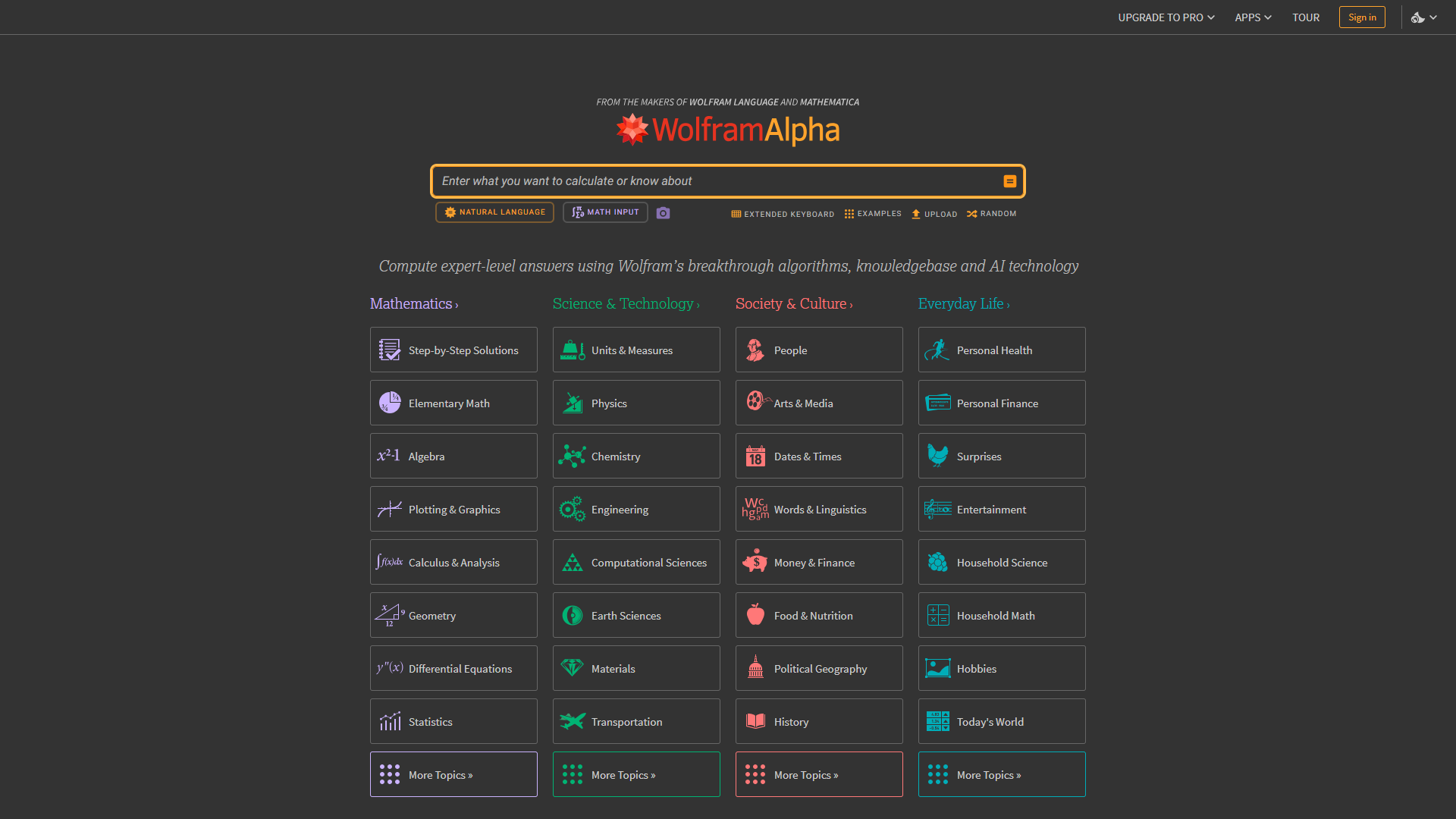Expand Society & Culture category heading

(794, 303)
